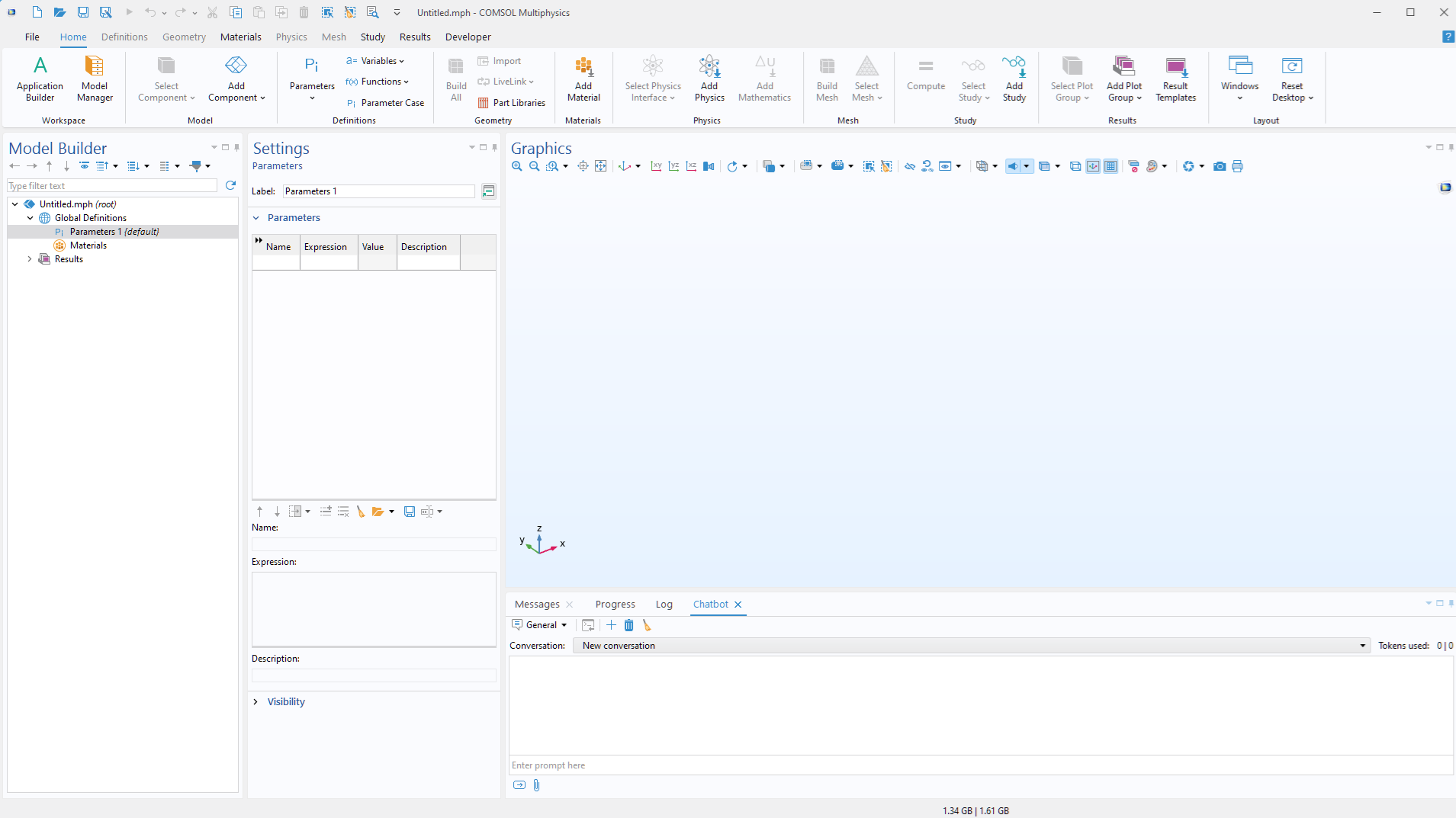The width and height of the screenshot is (1456, 818).
Task: Open the Geometry ribbon tab
Action: pos(184,37)
